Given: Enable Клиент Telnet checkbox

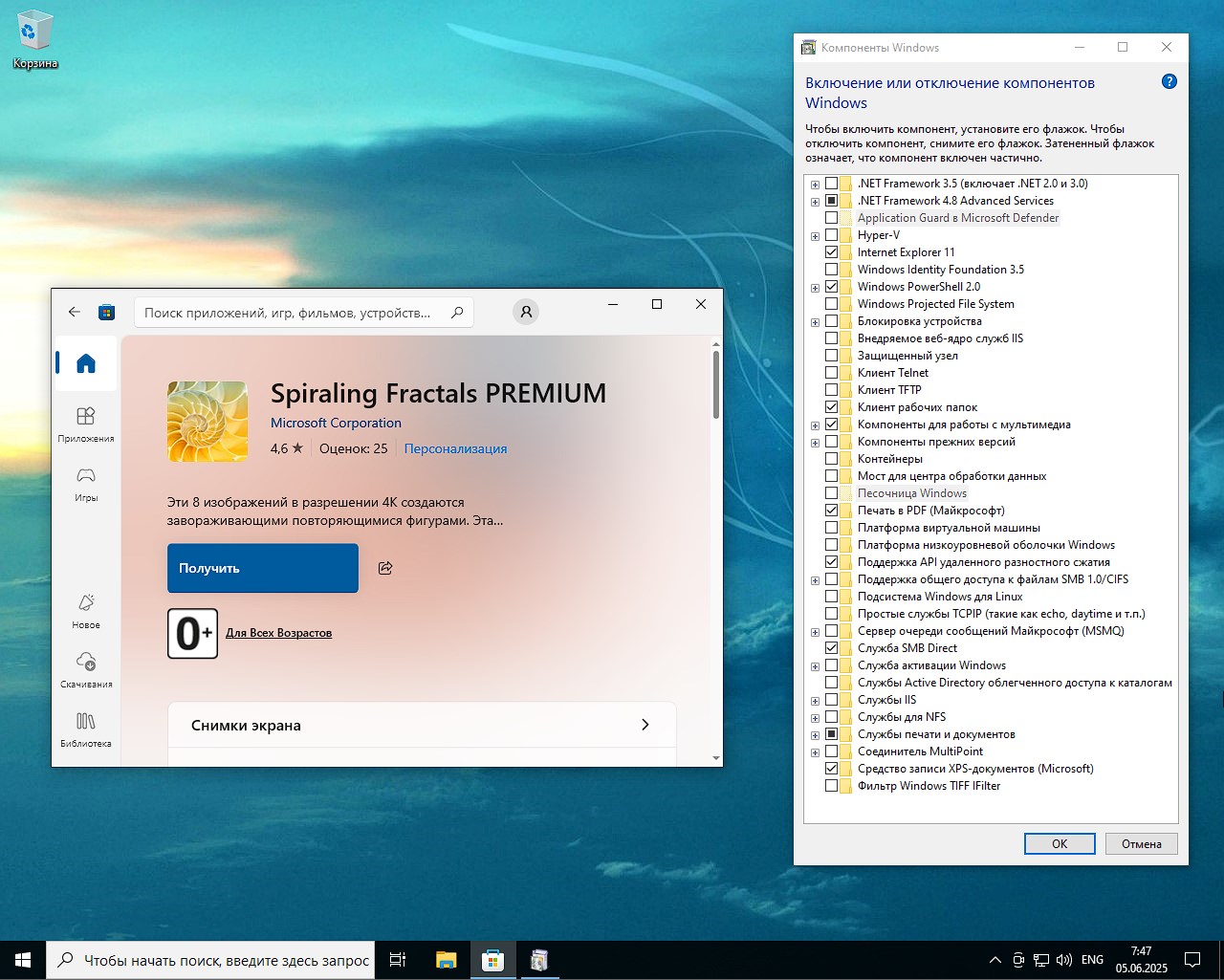Looking at the screenshot, I should pos(831,373).
